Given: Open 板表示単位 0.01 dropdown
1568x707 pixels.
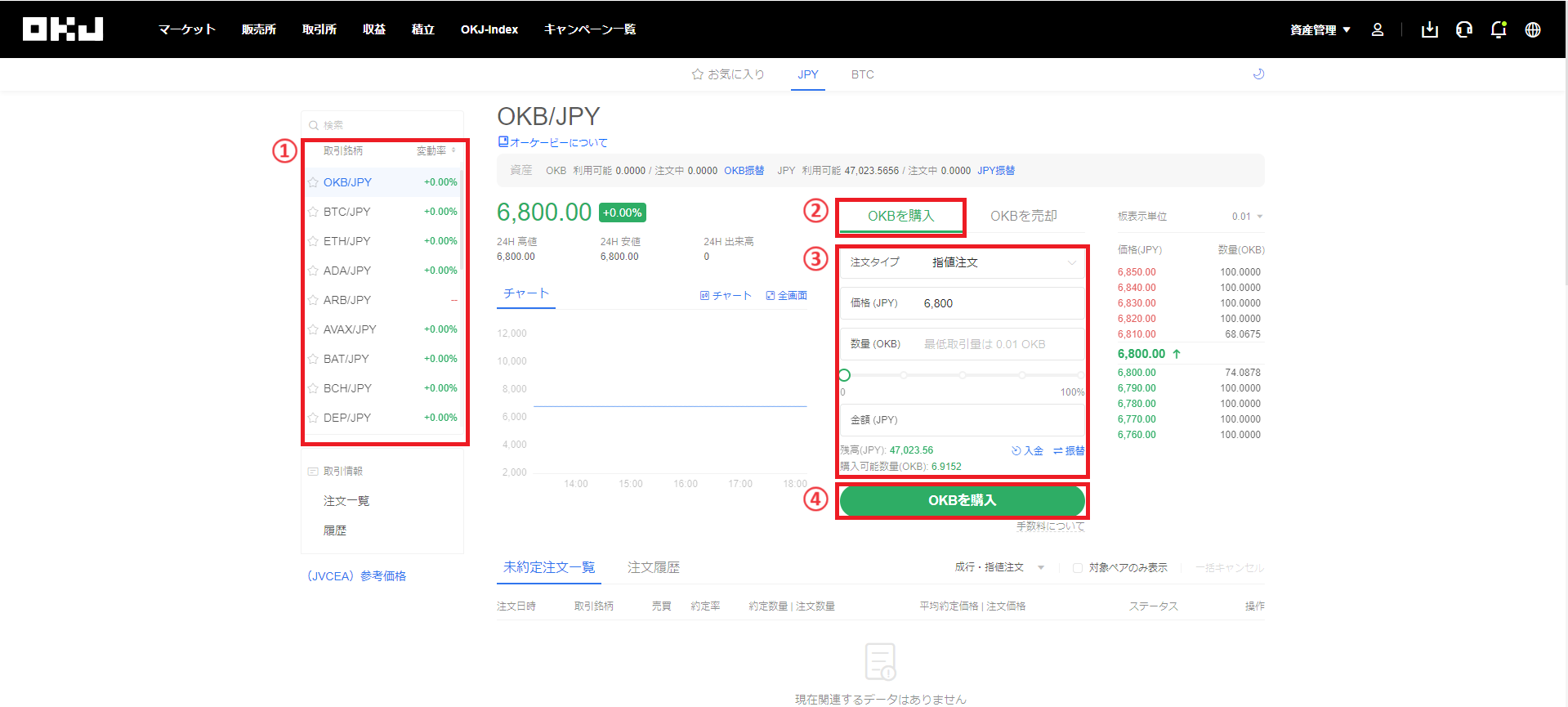Looking at the screenshot, I should click(x=1248, y=217).
